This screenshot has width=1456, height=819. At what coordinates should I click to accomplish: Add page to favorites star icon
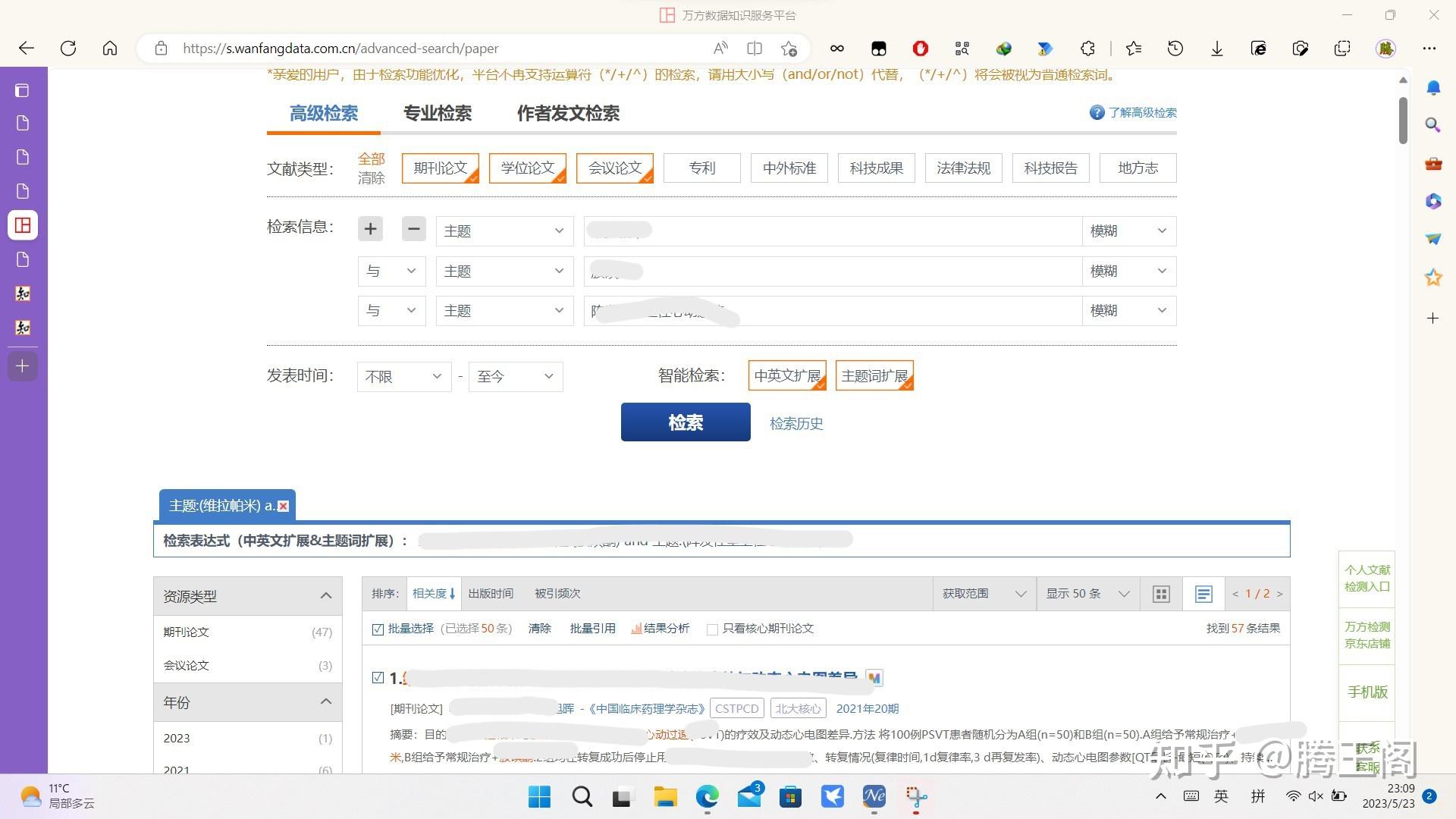pos(789,49)
